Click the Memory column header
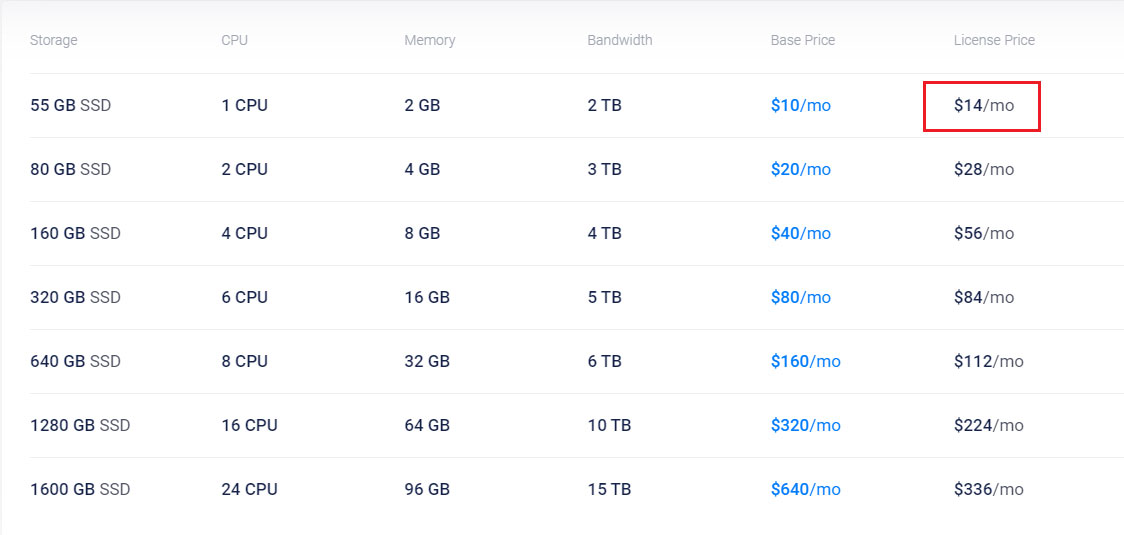 pyautogui.click(x=429, y=40)
